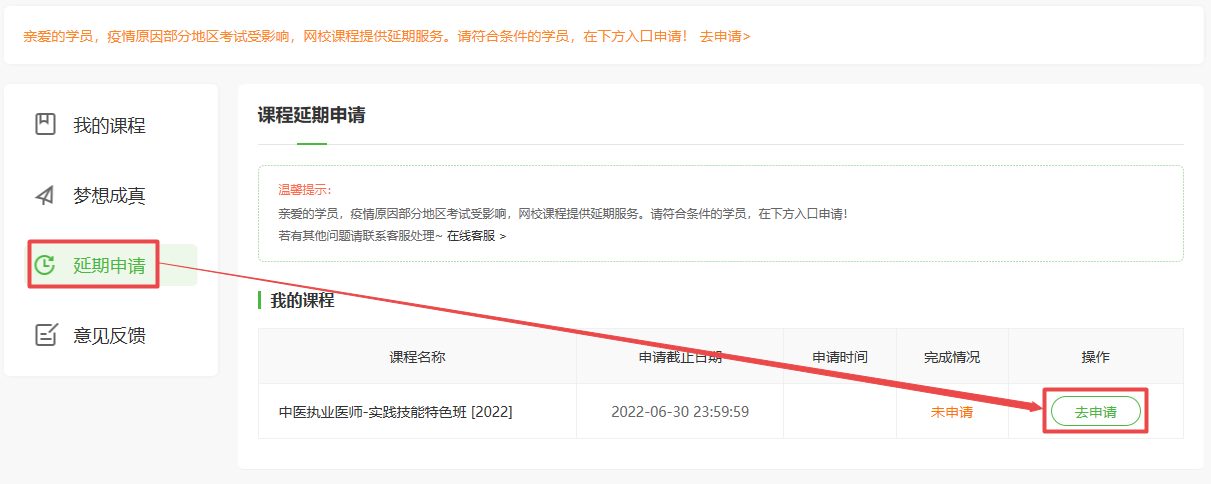This screenshot has height=484, width=1211.
Task: Click the green clock icon beside 延期申请
Action: (x=45, y=265)
